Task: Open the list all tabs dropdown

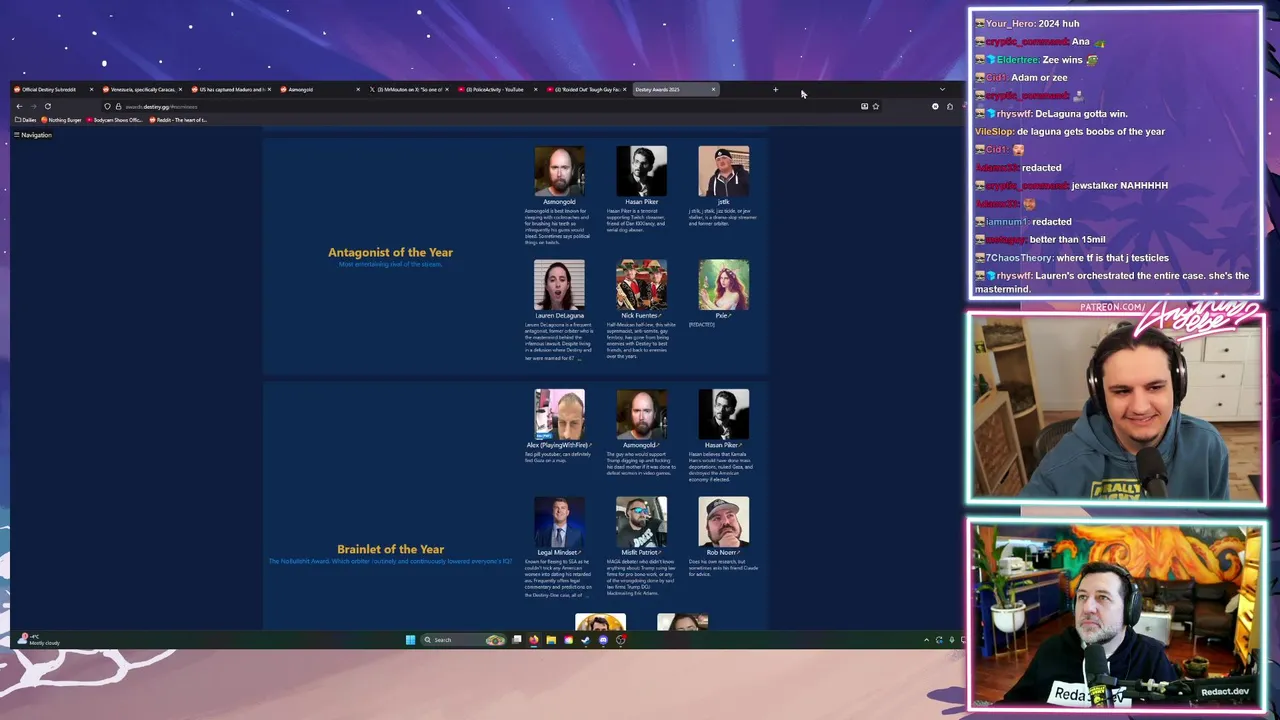Action: tap(941, 90)
